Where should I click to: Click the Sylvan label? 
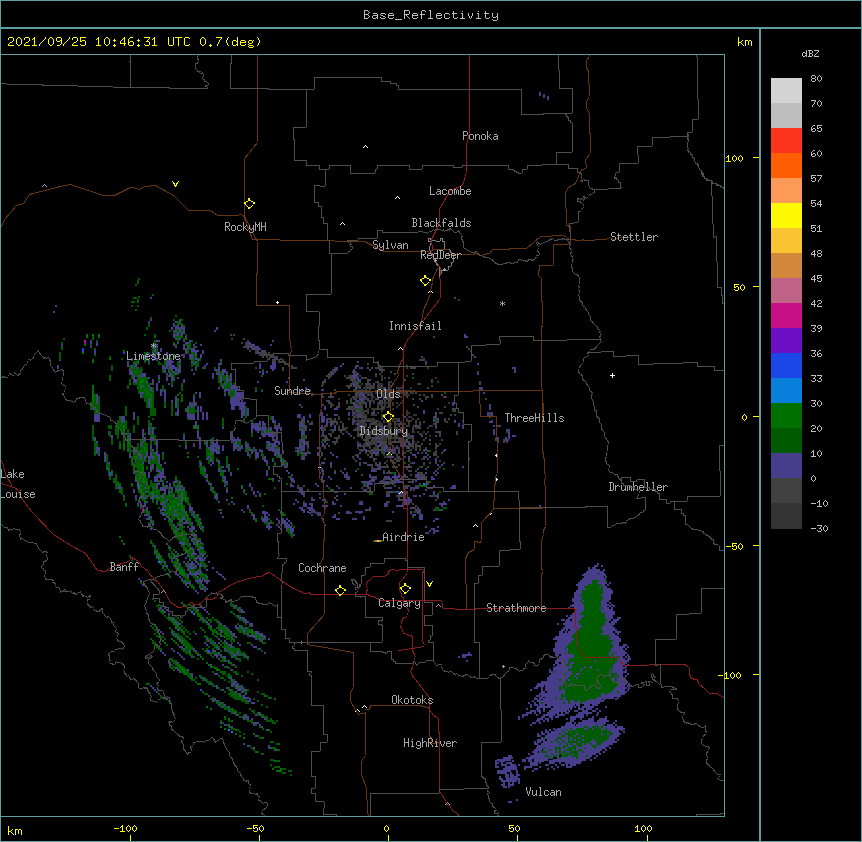tap(390, 245)
